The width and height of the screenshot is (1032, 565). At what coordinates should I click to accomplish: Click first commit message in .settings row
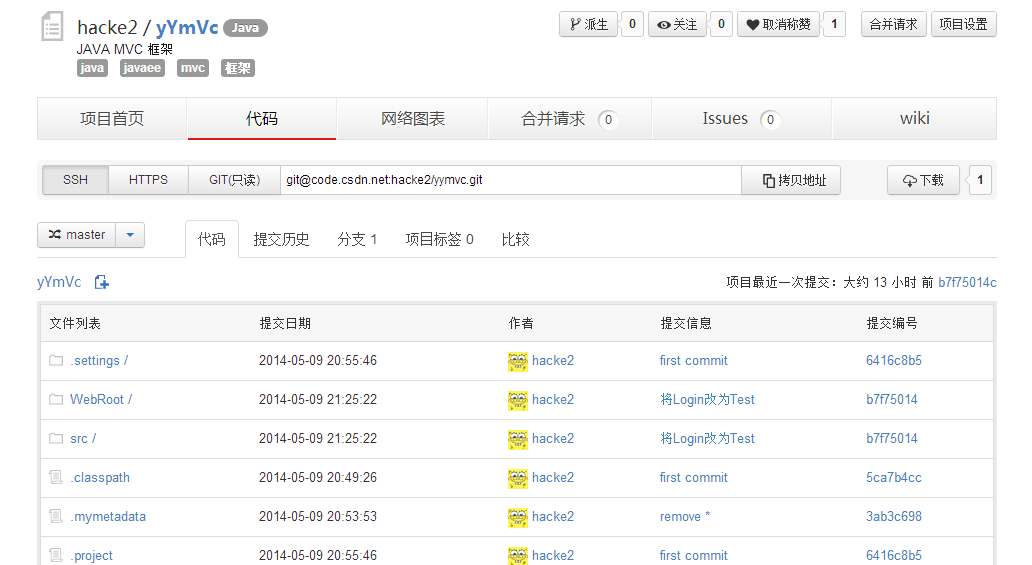pos(694,361)
